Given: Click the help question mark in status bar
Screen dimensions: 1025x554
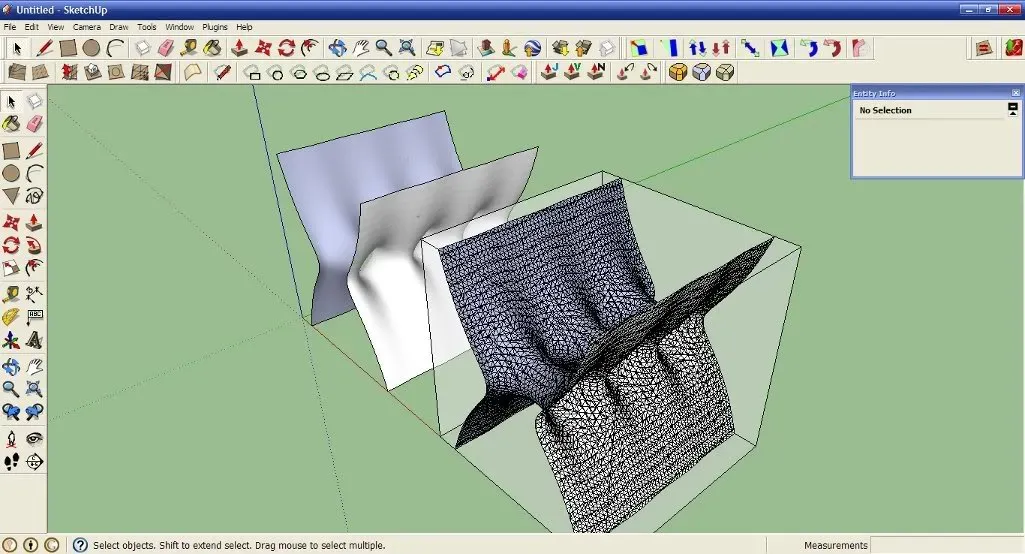Looking at the screenshot, I should [80, 545].
